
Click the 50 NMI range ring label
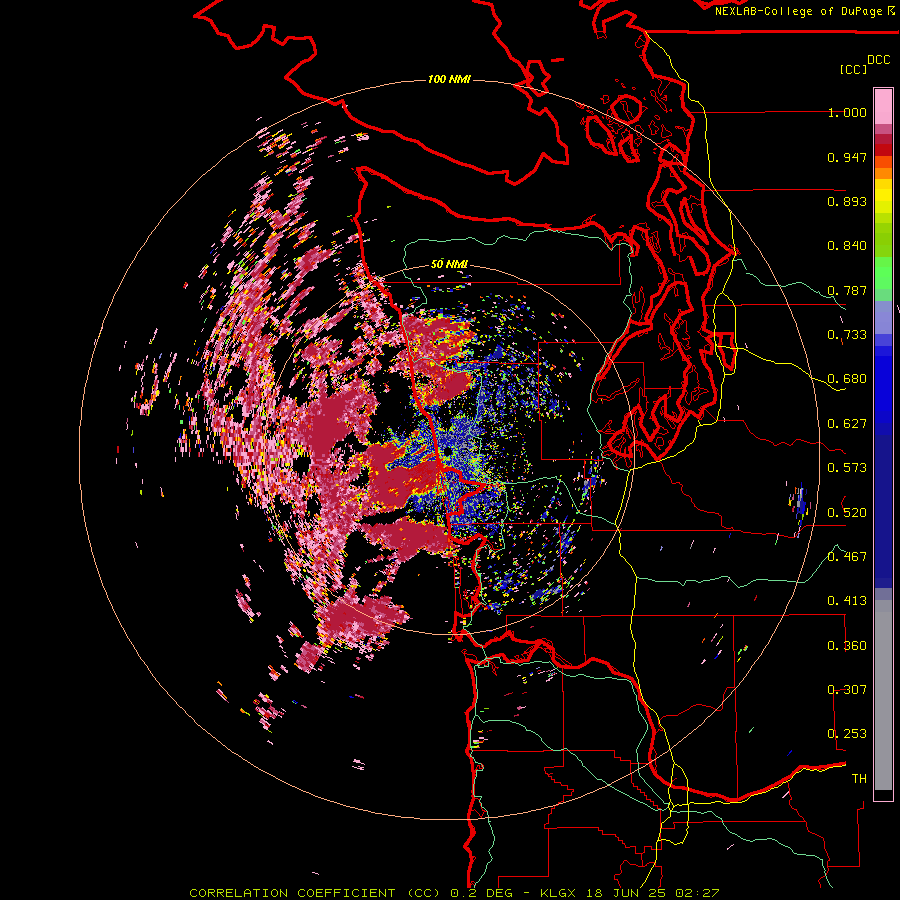(x=449, y=264)
